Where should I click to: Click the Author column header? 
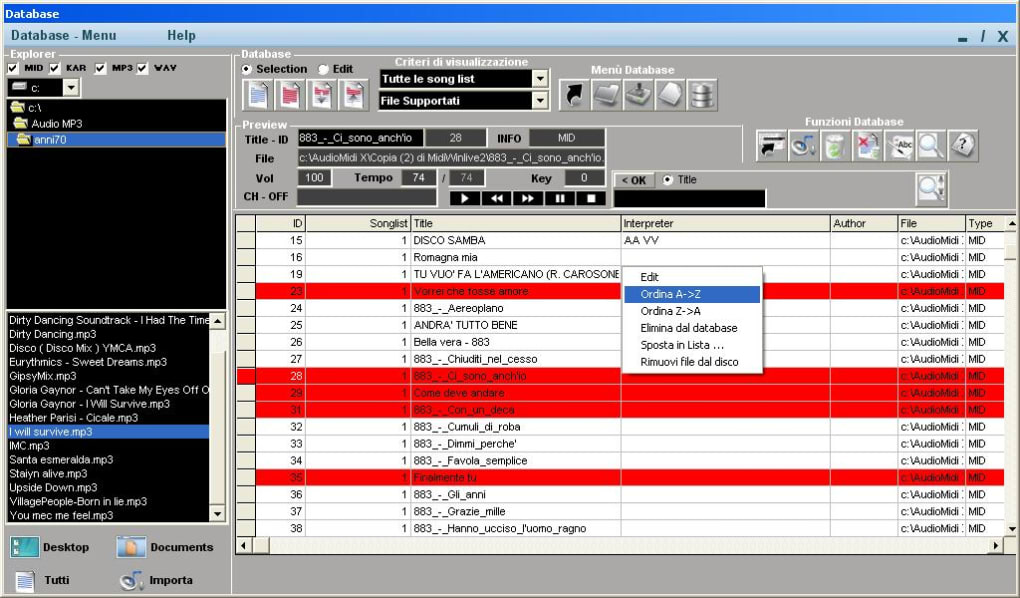(x=864, y=223)
